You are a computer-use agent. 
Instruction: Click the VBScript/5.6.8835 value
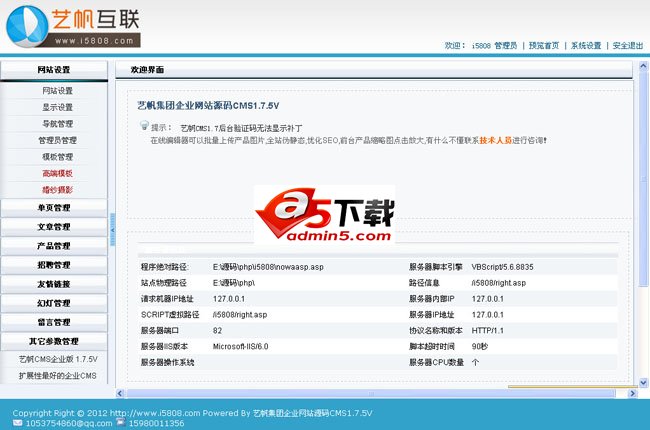click(502, 267)
